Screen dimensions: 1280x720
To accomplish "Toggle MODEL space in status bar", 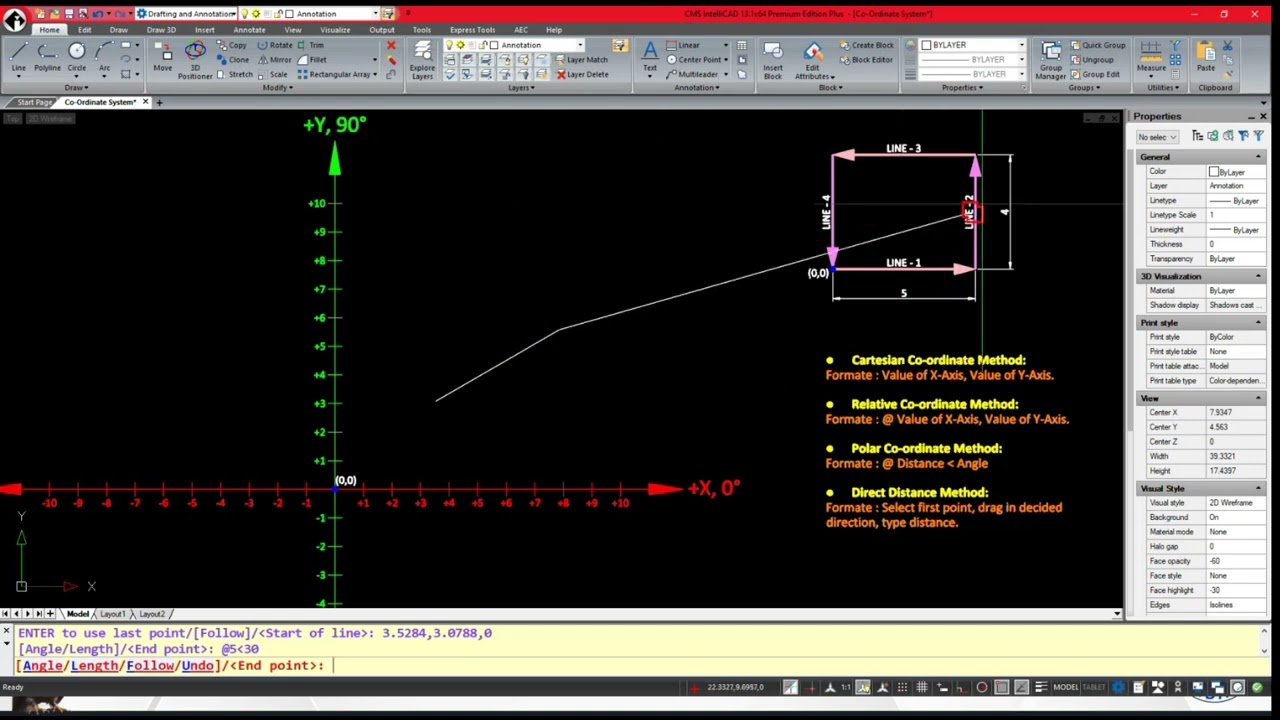I will (x=1066, y=687).
